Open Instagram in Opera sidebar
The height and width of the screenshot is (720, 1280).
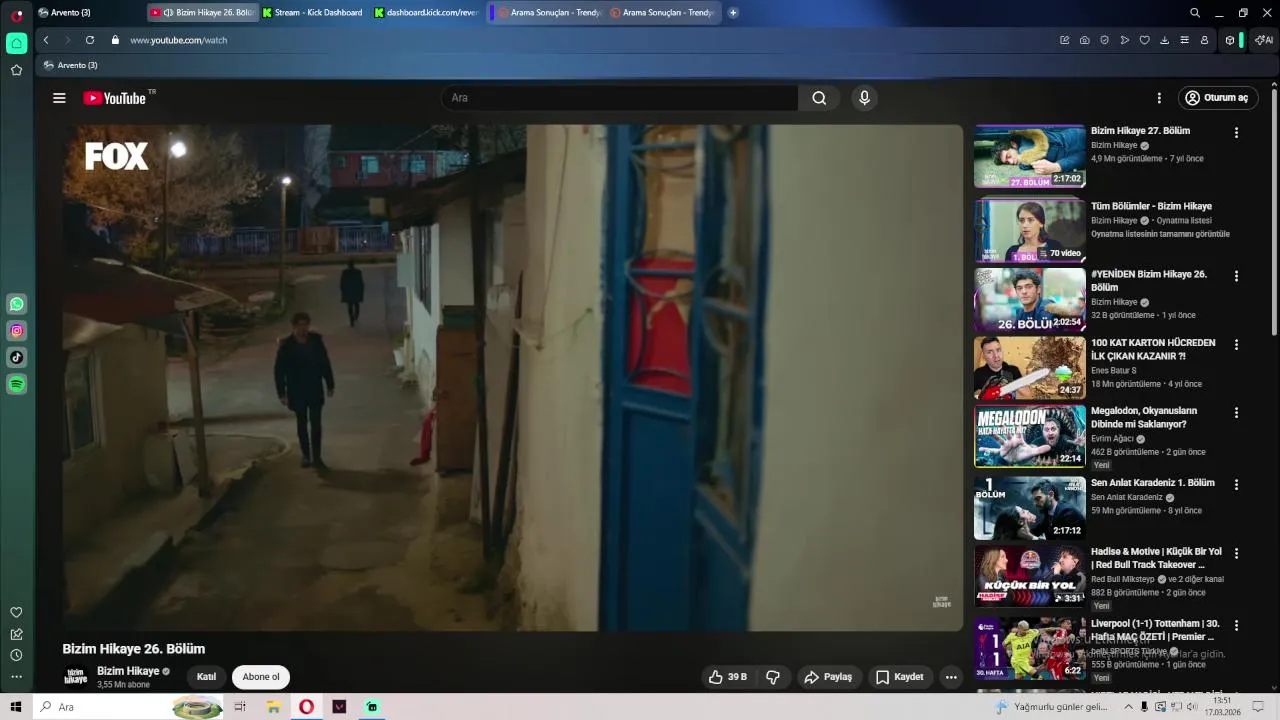(16, 331)
